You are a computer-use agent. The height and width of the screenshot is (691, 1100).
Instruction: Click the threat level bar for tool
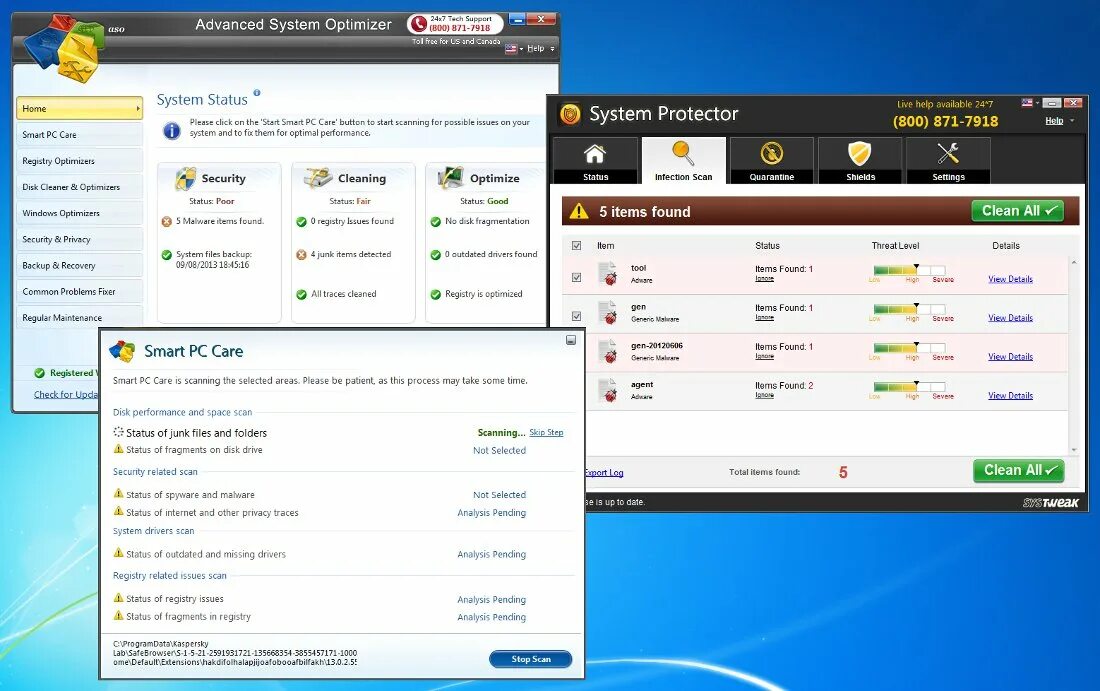tap(909, 270)
